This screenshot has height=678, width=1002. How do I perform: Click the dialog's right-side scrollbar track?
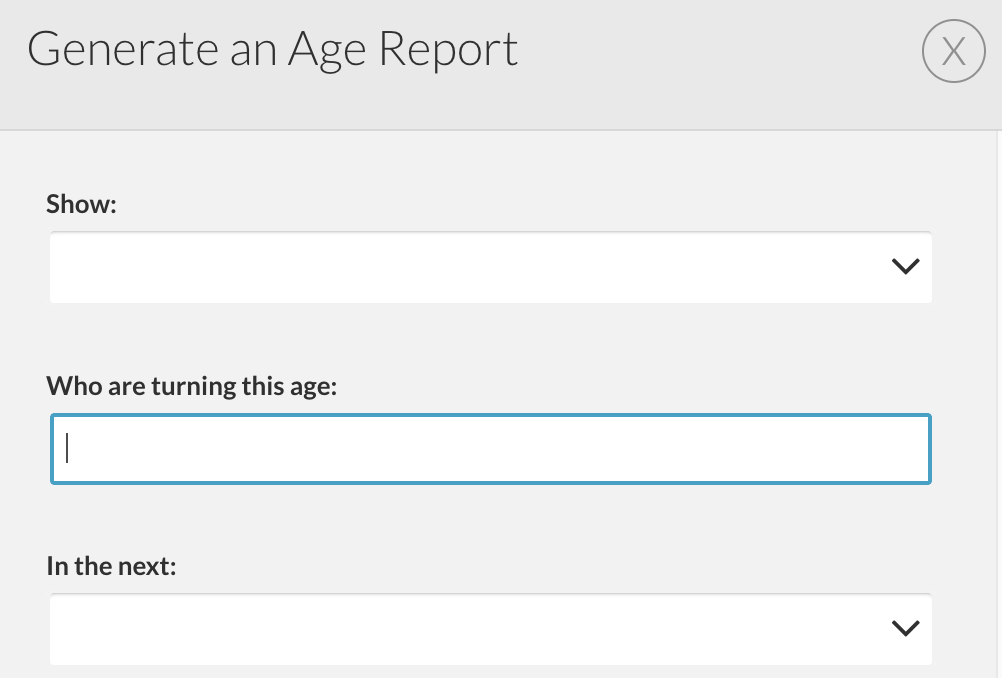pos(999,404)
